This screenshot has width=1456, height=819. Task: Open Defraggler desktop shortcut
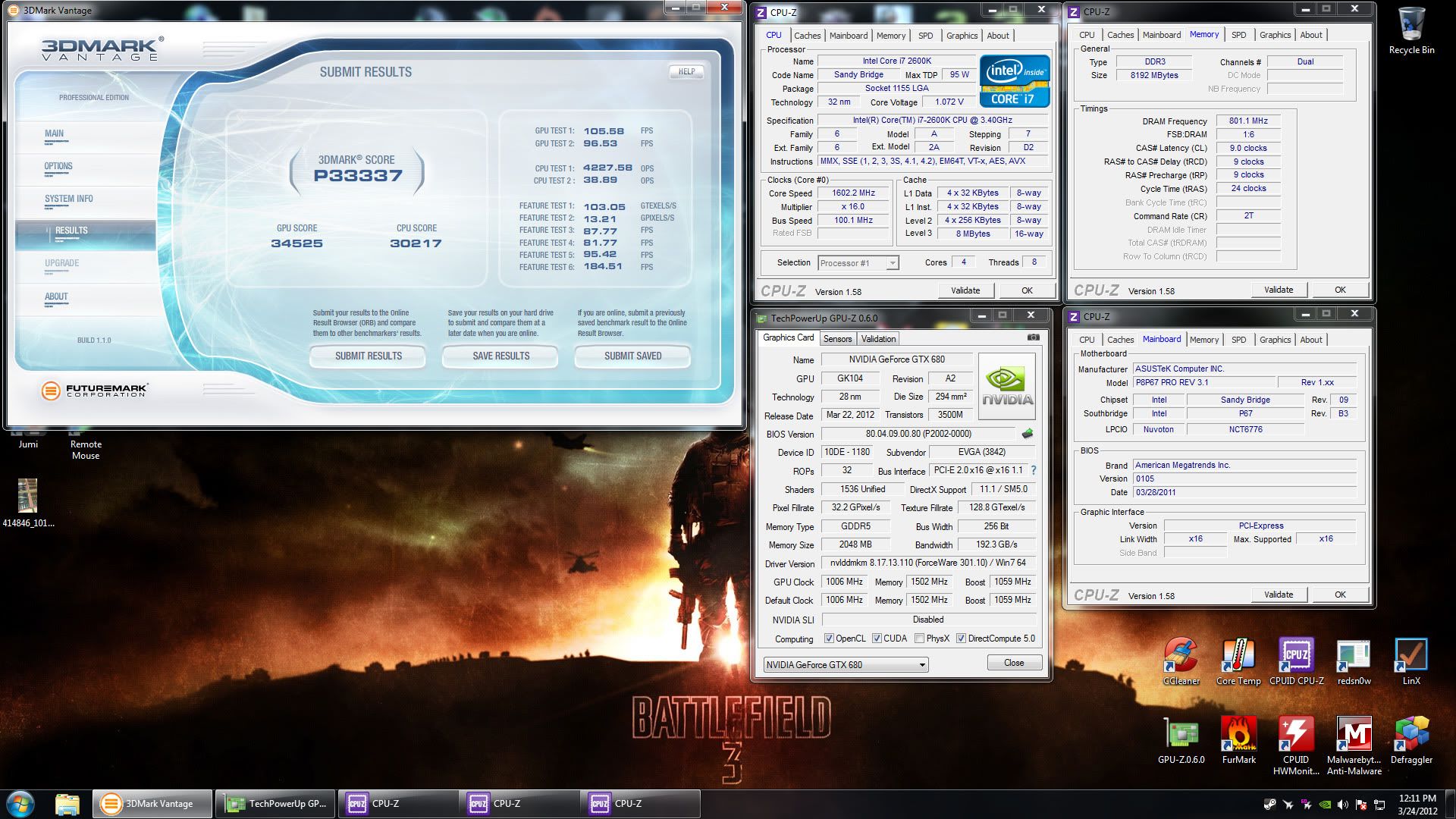[x=1411, y=741]
